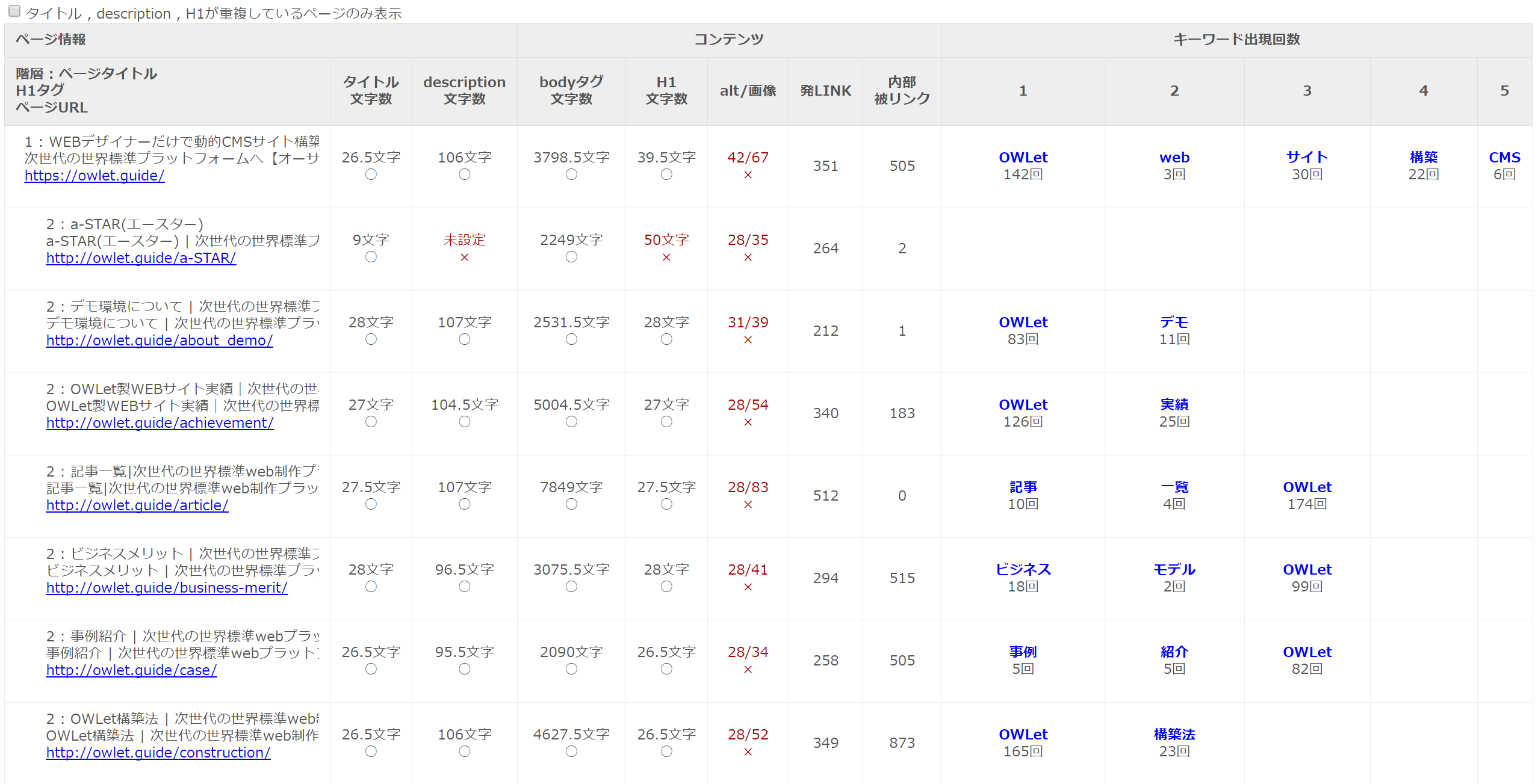Viewport: 1538px width, 784px height.
Task: Click the red × under 未設定 description
Action: [464, 258]
